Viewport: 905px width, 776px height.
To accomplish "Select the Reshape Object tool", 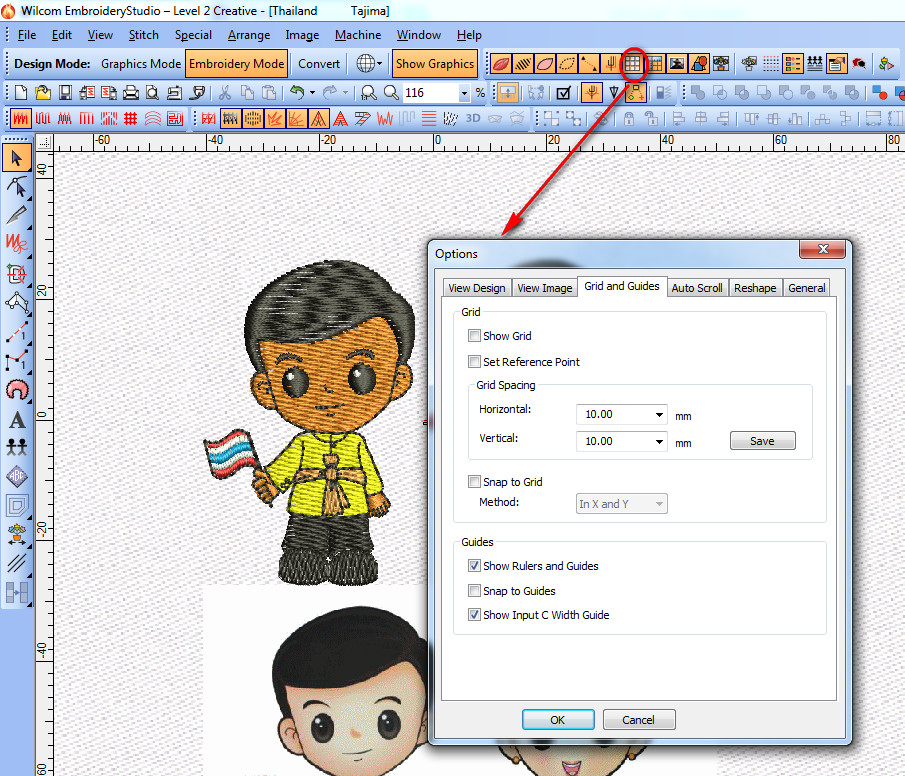I will click(17, 186).
